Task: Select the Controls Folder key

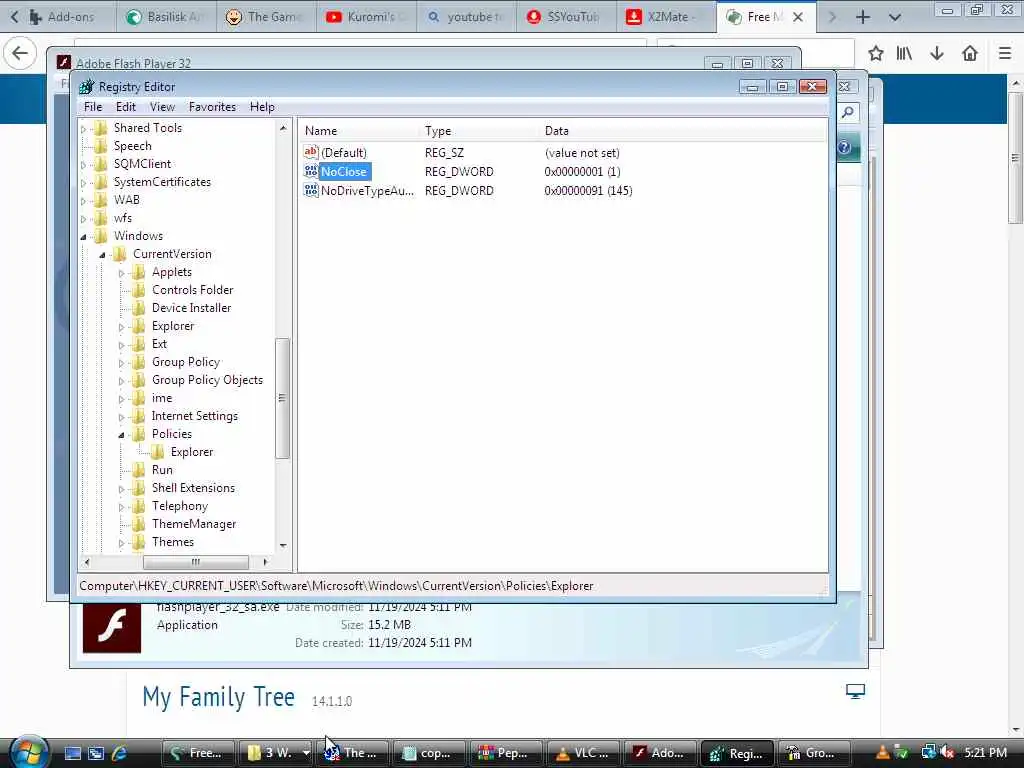Action: click(x=193, y=289)
